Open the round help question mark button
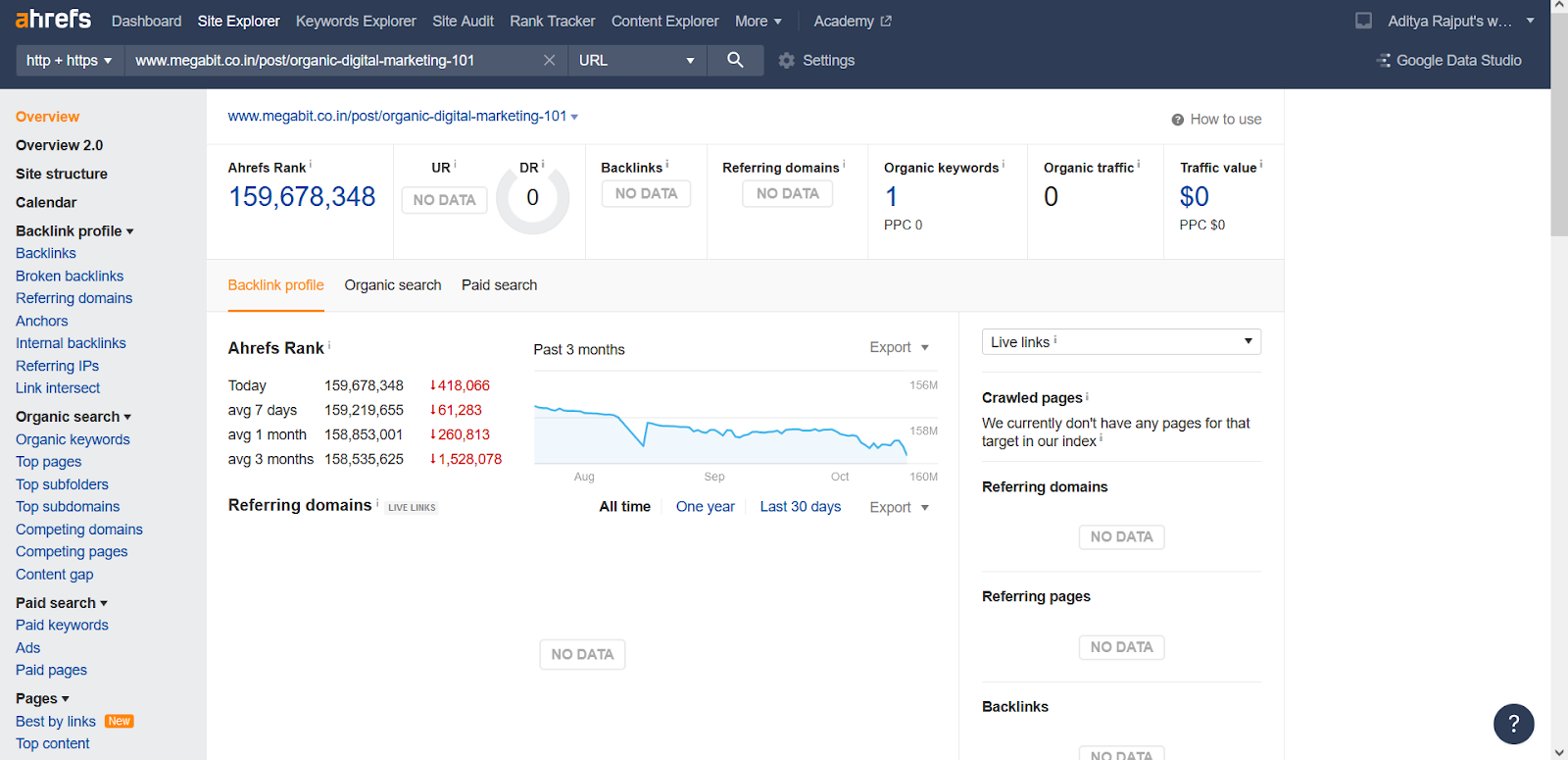The image size is (1568, 760). click(x=1513, y=724)
